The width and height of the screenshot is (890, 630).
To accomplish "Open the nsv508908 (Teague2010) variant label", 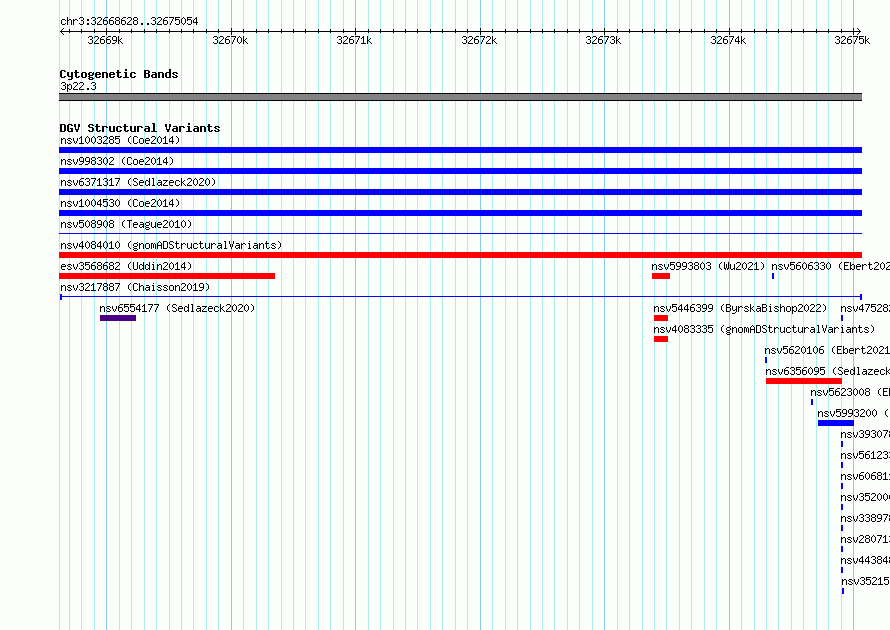I will [x=126, y=224].
